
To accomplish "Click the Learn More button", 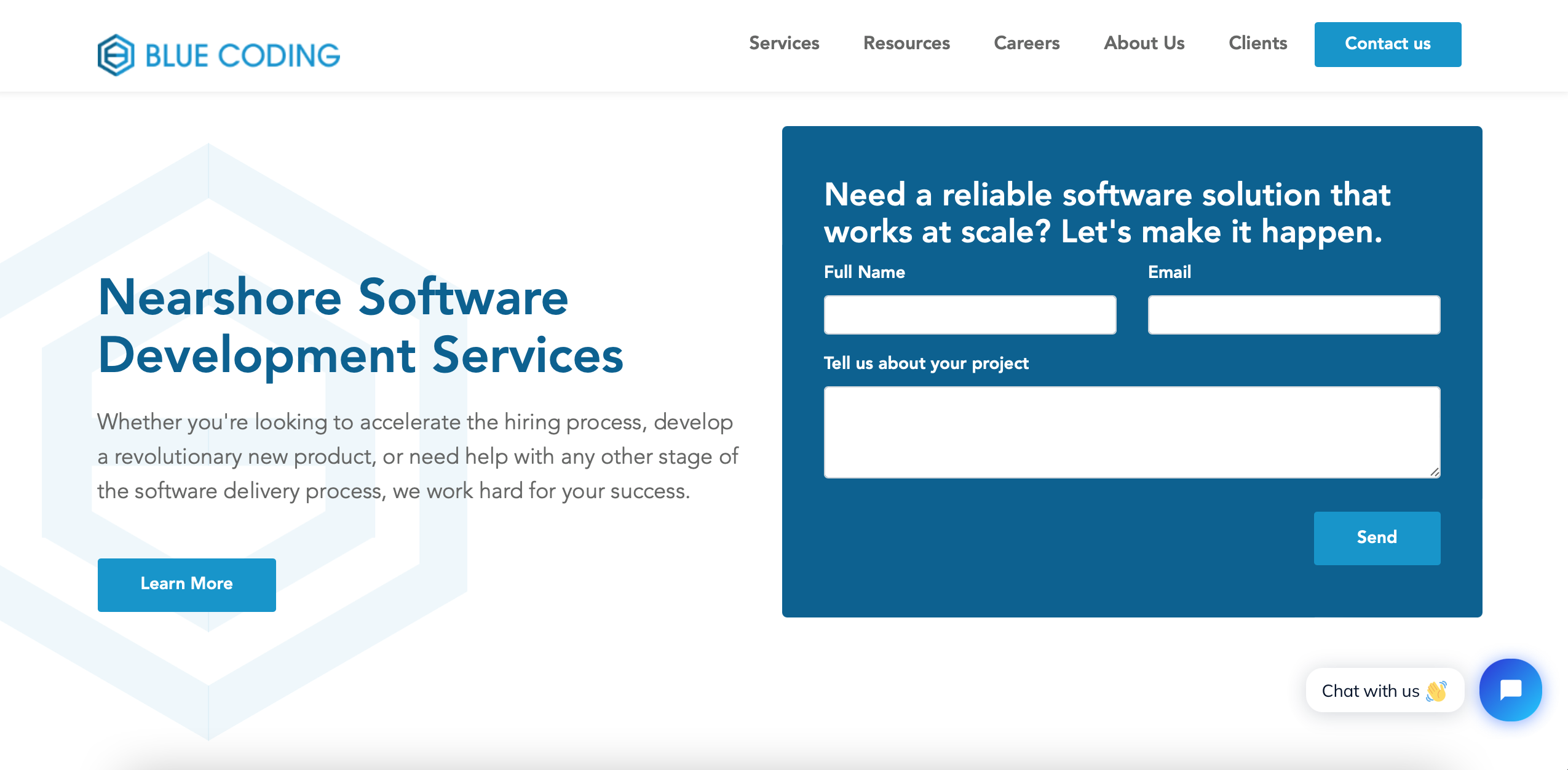I will pyautogui.click(x=186, y=584).
